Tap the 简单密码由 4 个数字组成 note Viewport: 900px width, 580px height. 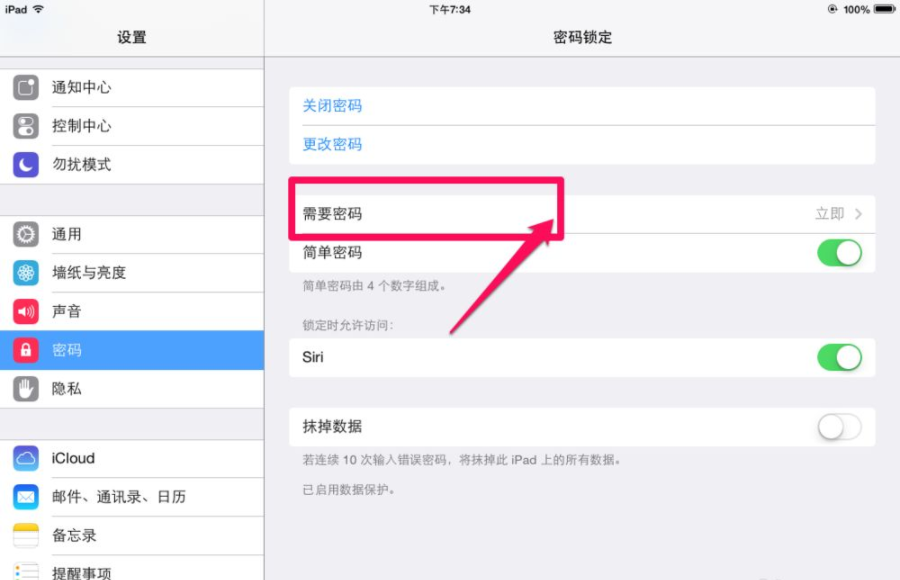coord(374,286)
